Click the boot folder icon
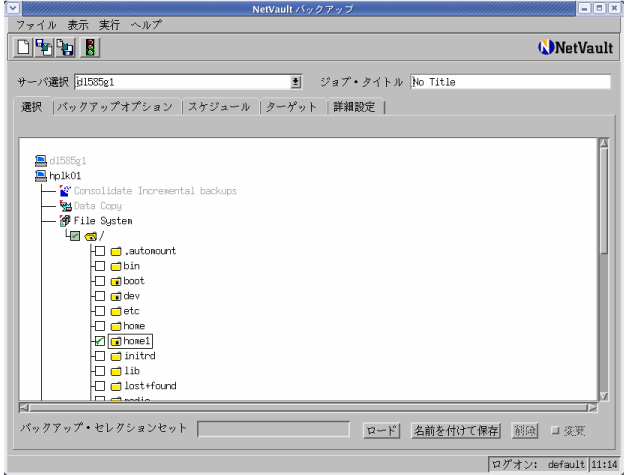625x475 pixels. 116,281
